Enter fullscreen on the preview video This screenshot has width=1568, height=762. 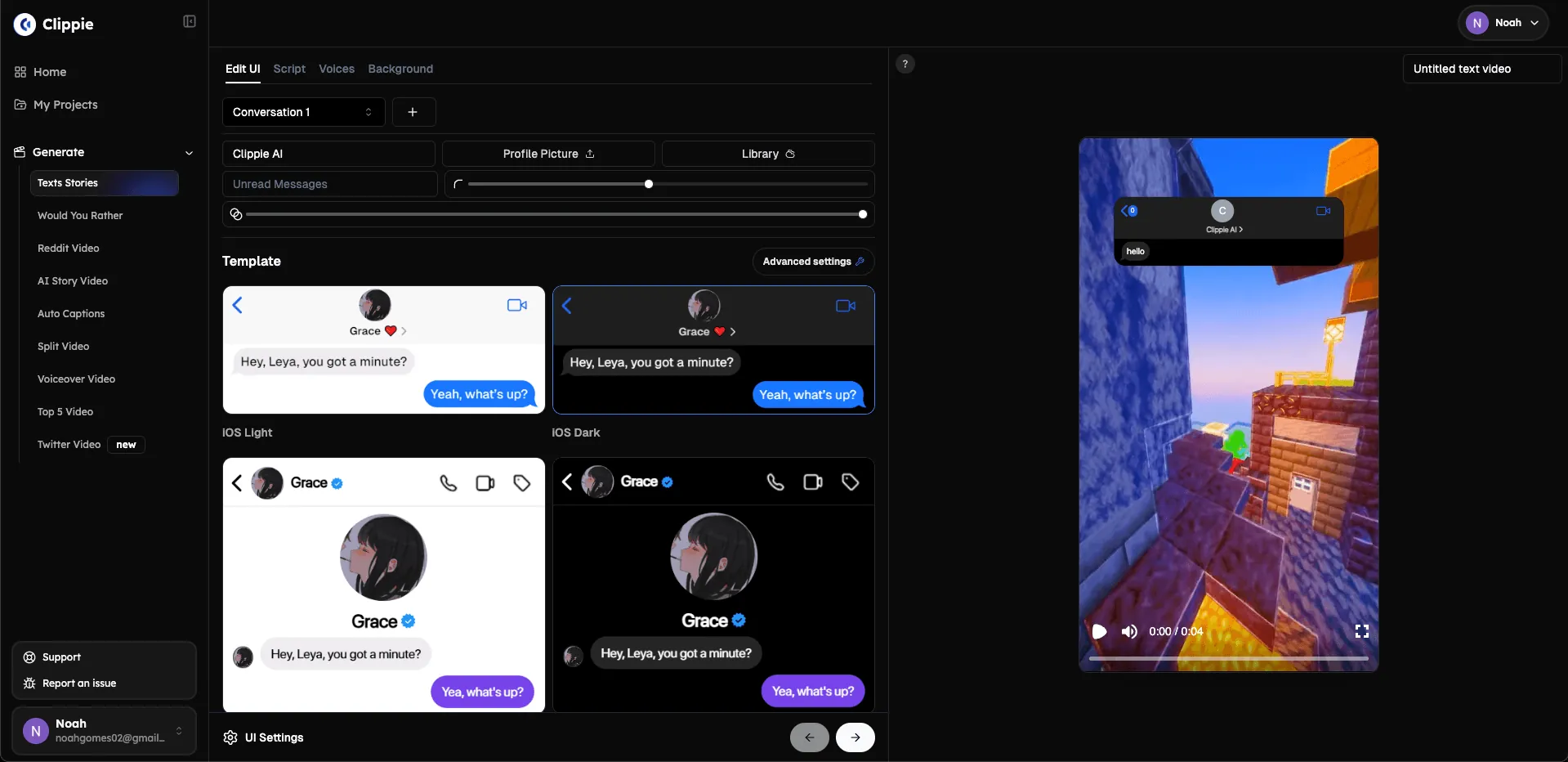[1360, 631]
